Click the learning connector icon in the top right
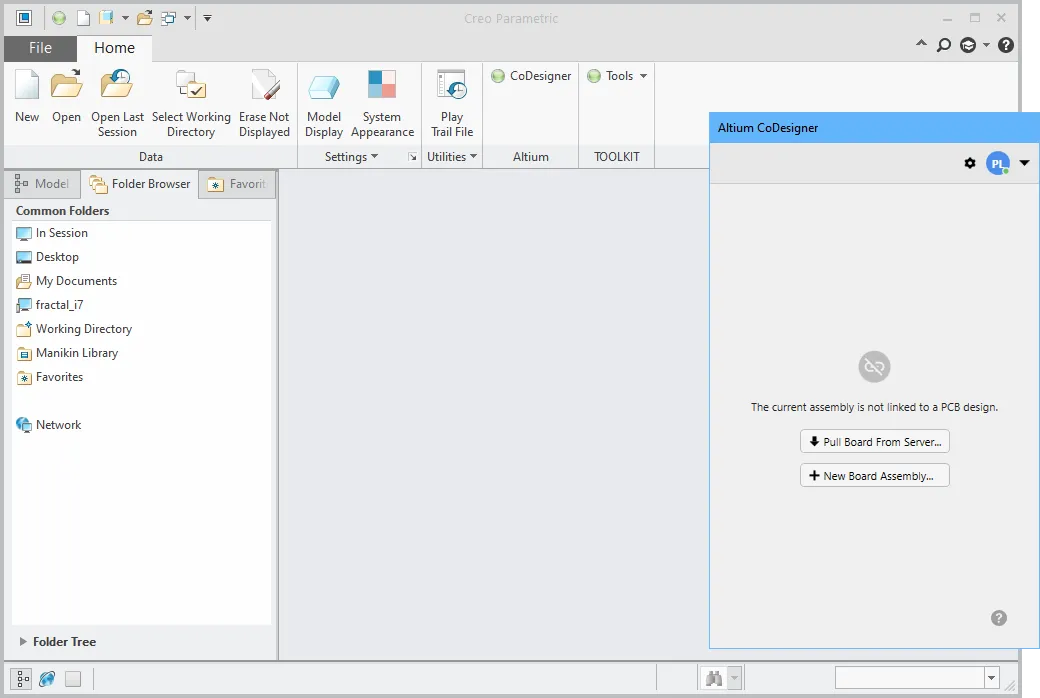Viewport: 1040px width, 698px height. [x=968, y=45]
